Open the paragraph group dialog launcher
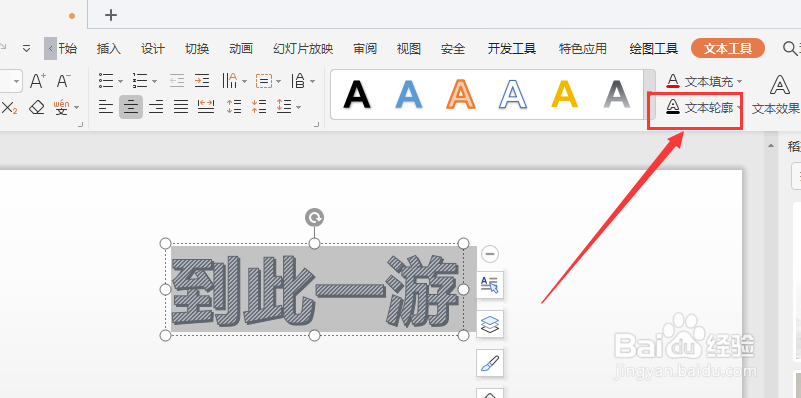This screenshot has width=801, height=398. click(x=316, y=124)
